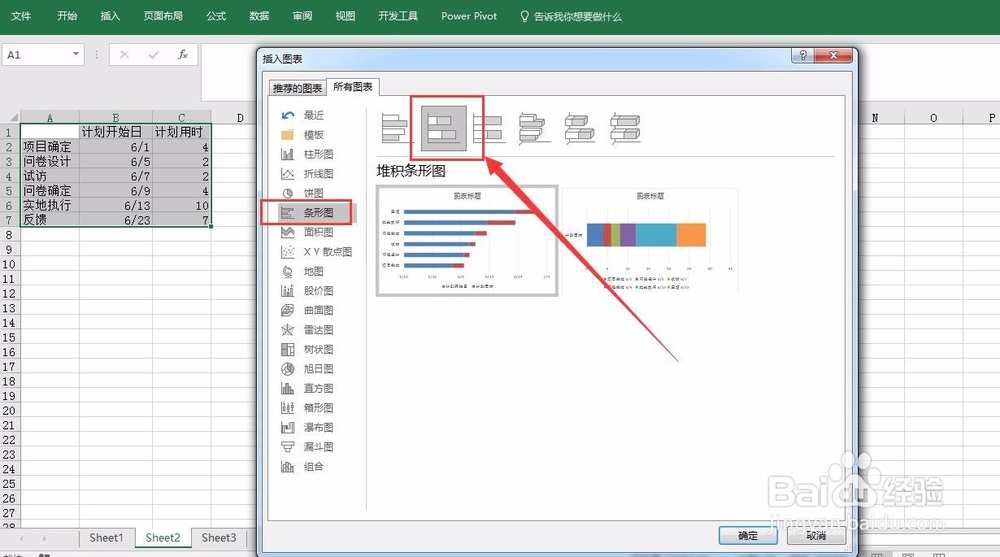Viewport: 1000px width, 557px height.
Task: Switch to Sheet1 worksheet tab
Action: click(106, 538)
